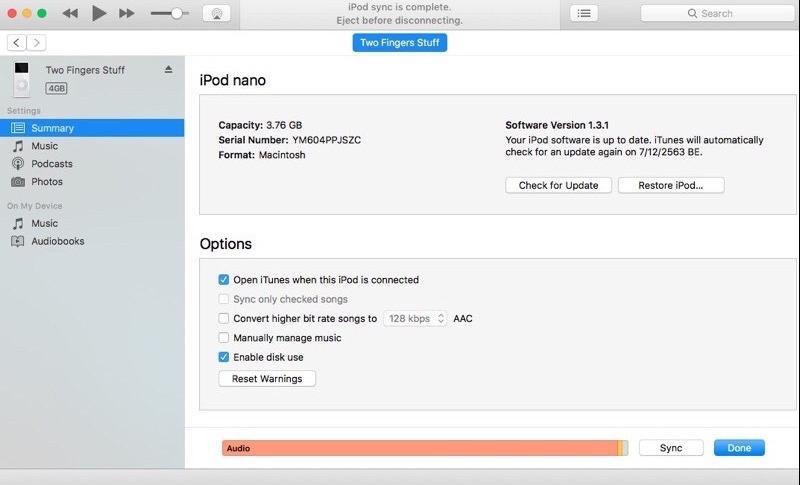Image resolution: width=800 pixels, height=485 pixels.
Task: Click the blue Done button
Action: 739,448
